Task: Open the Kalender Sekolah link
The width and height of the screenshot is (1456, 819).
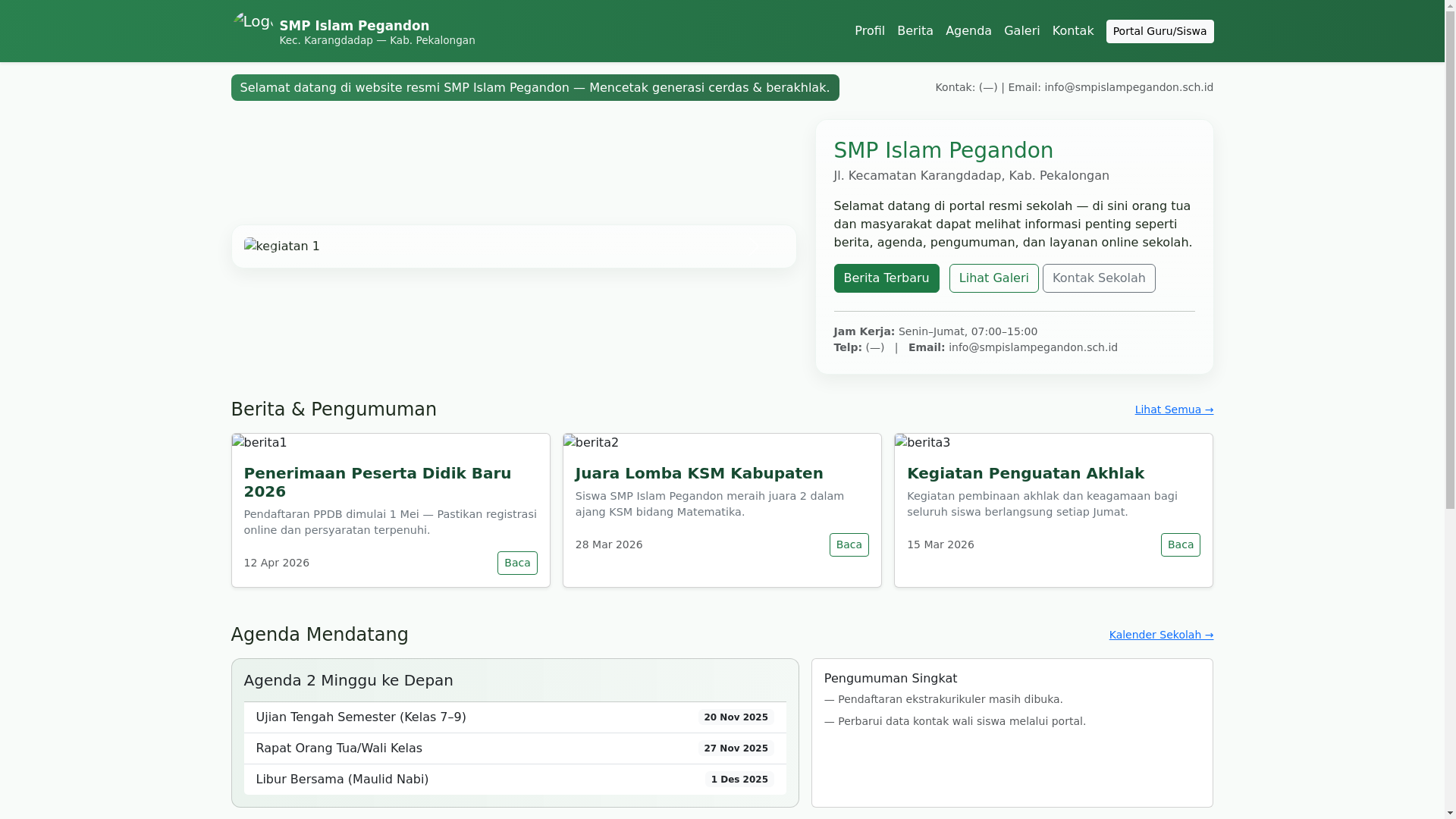Action: coord(1161,635)
